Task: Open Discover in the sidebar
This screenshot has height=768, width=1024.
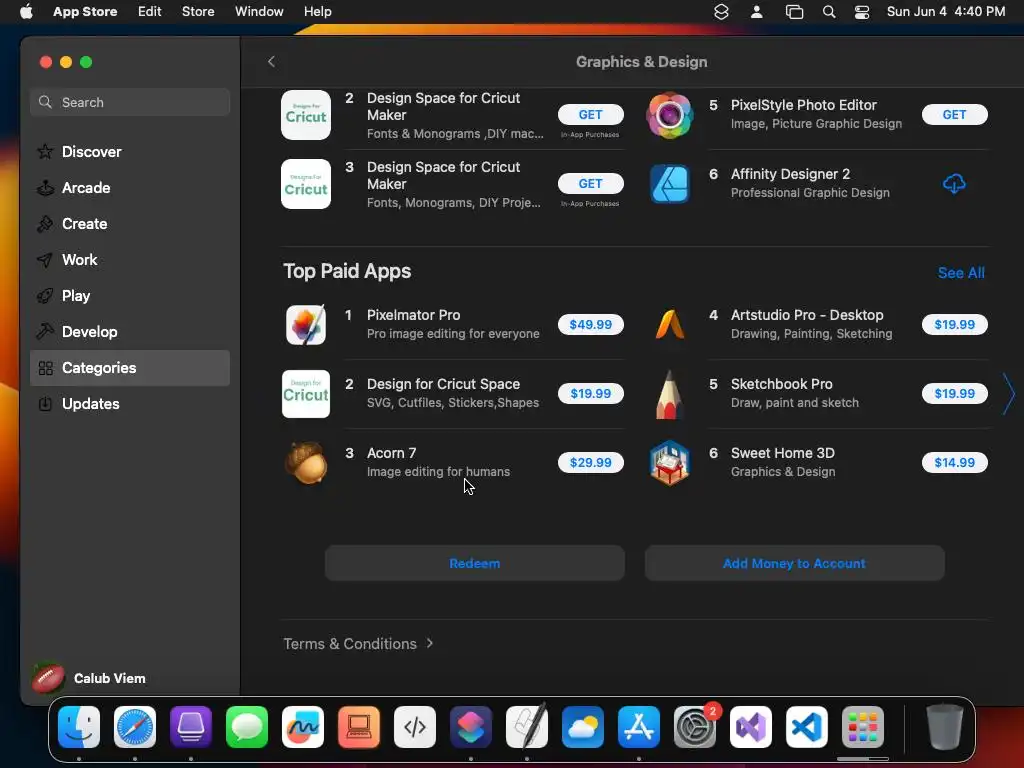Action: 130,152
